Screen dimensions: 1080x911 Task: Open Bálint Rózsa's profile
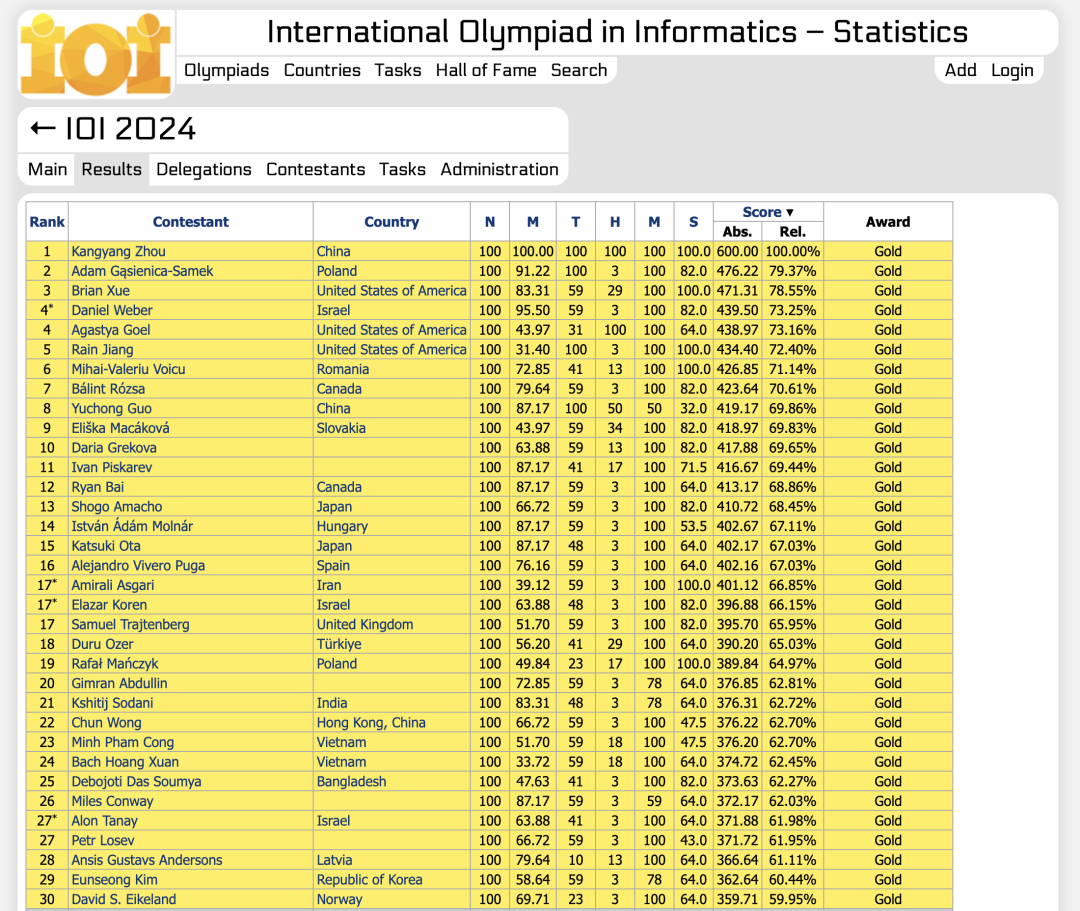coord(108,389)
